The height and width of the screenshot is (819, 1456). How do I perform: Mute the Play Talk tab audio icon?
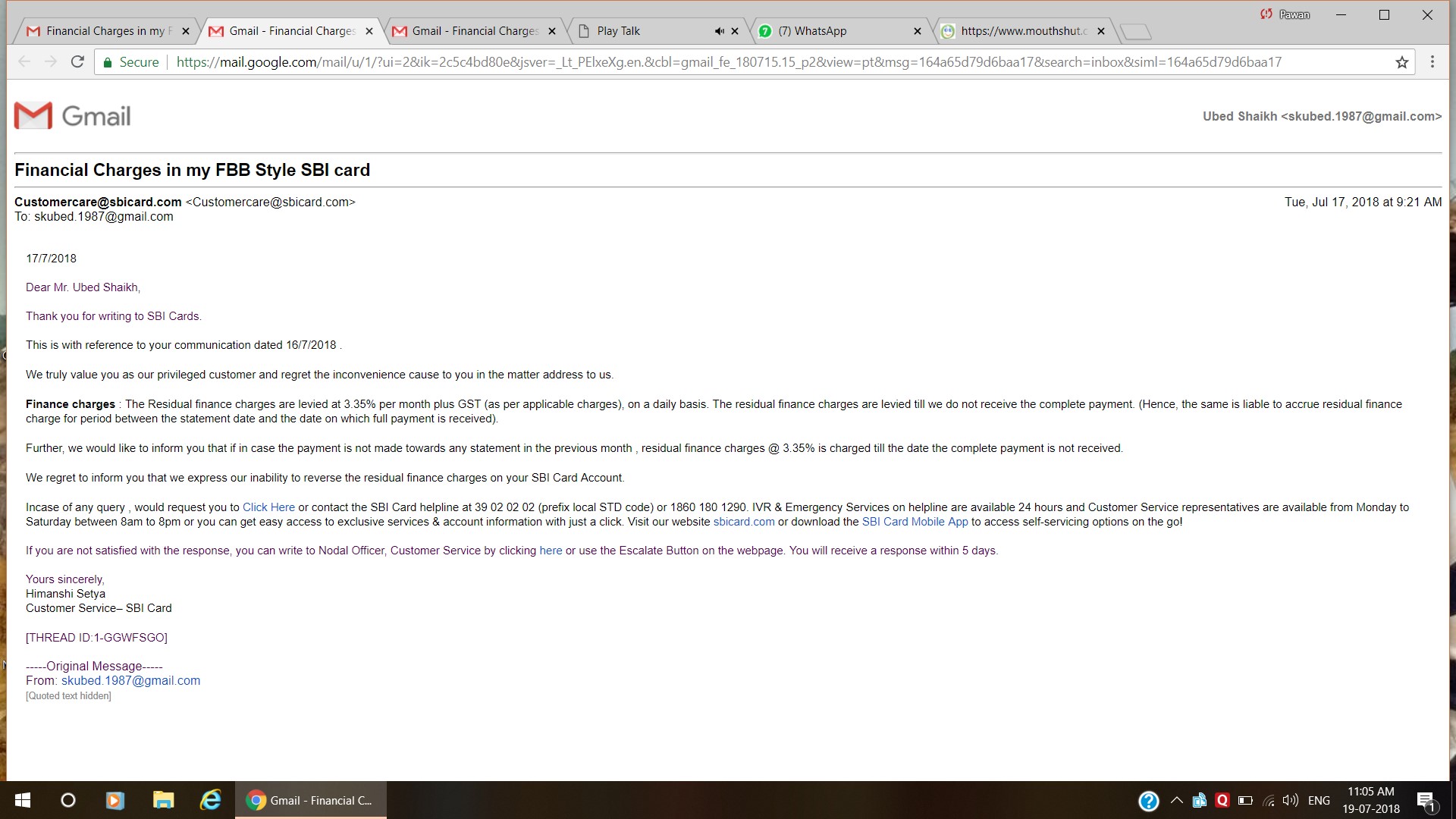[x=719, y=31]
